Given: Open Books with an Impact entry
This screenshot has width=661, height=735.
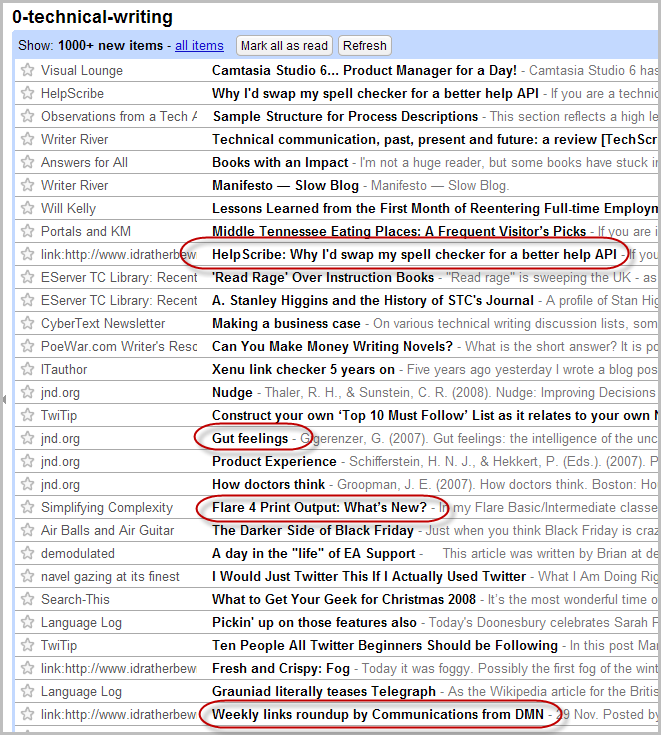Looking at the screenshot, I should (280, 162).
